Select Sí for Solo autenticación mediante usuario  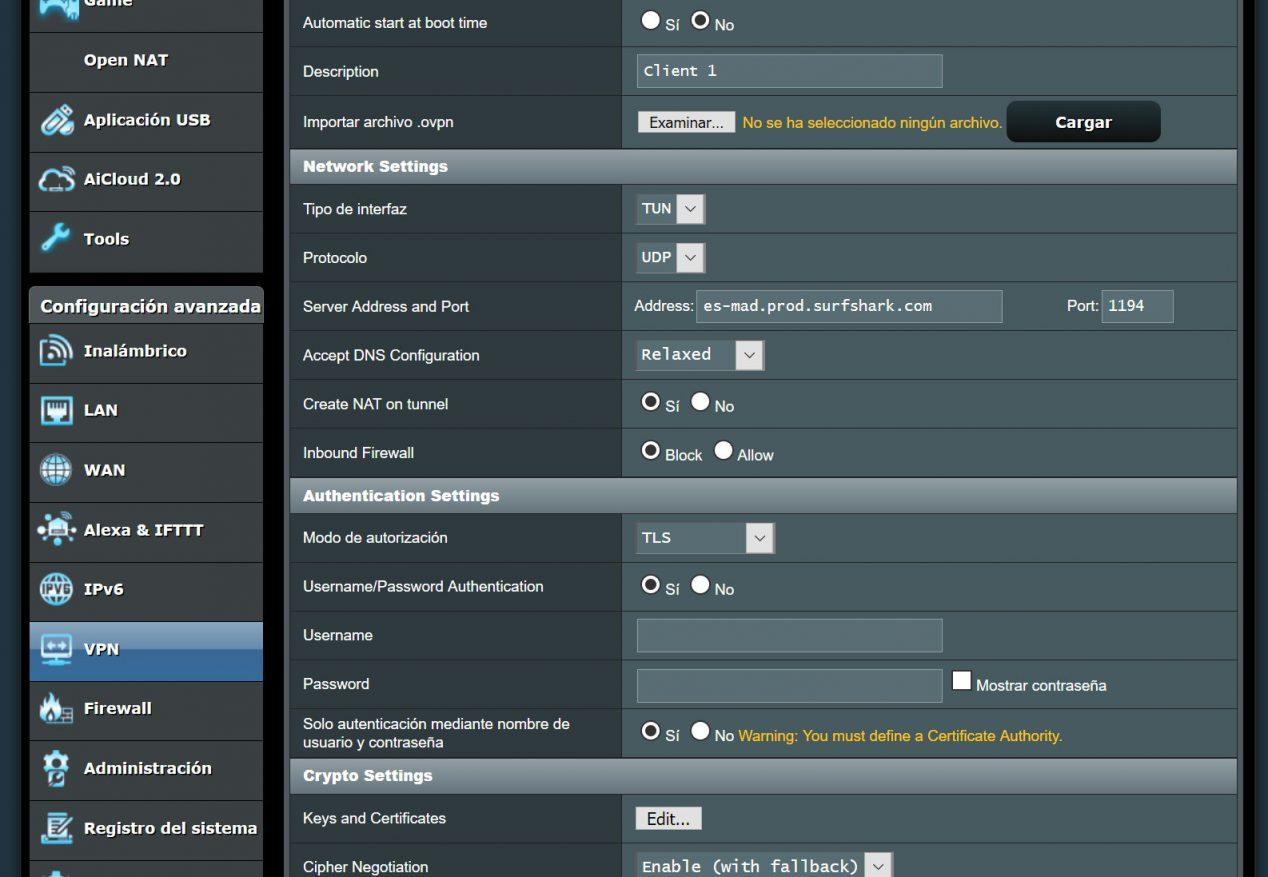click(x=650, y=731)
